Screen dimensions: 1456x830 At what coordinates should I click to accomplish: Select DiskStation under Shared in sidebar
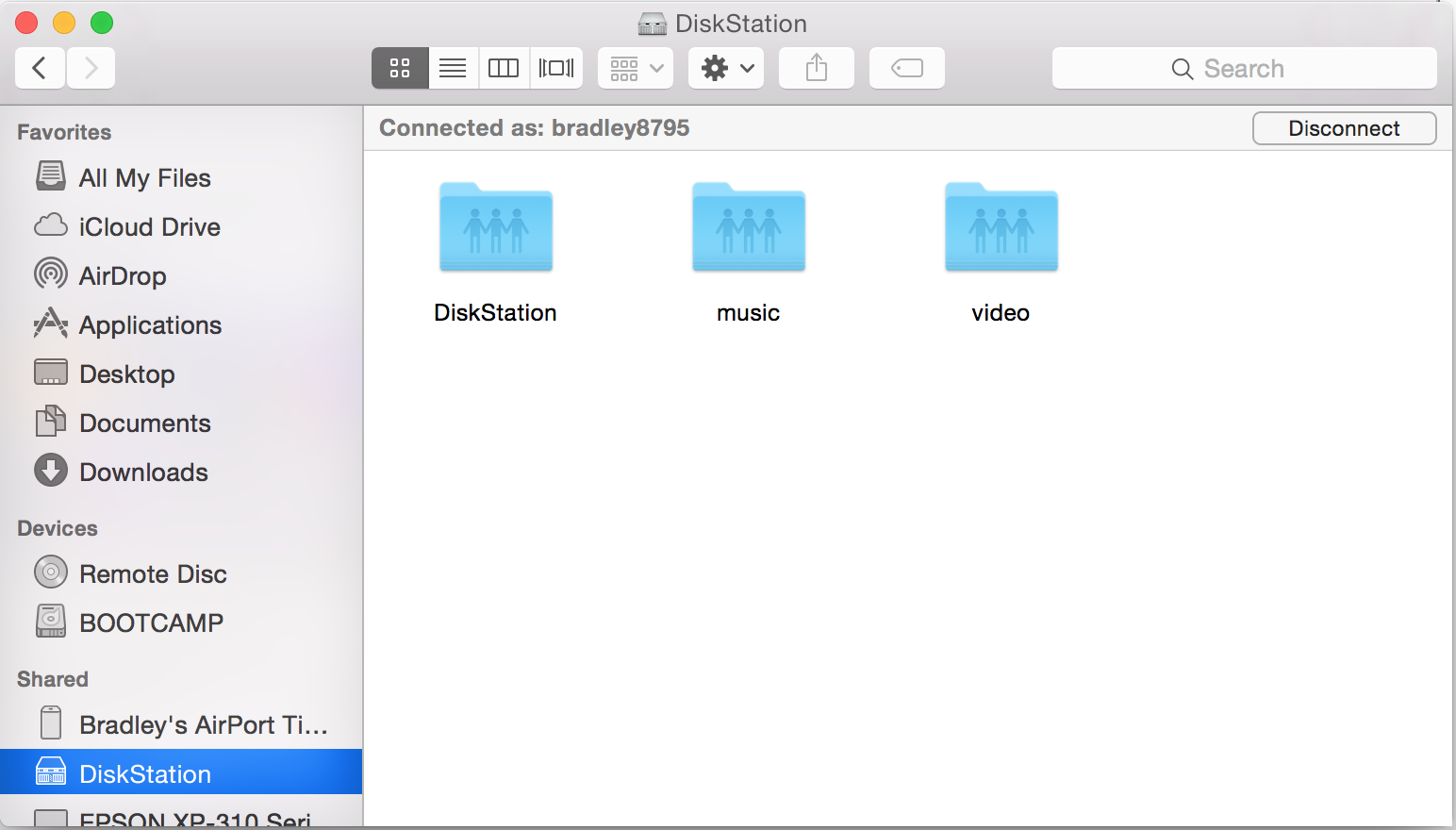click(181, 773)
